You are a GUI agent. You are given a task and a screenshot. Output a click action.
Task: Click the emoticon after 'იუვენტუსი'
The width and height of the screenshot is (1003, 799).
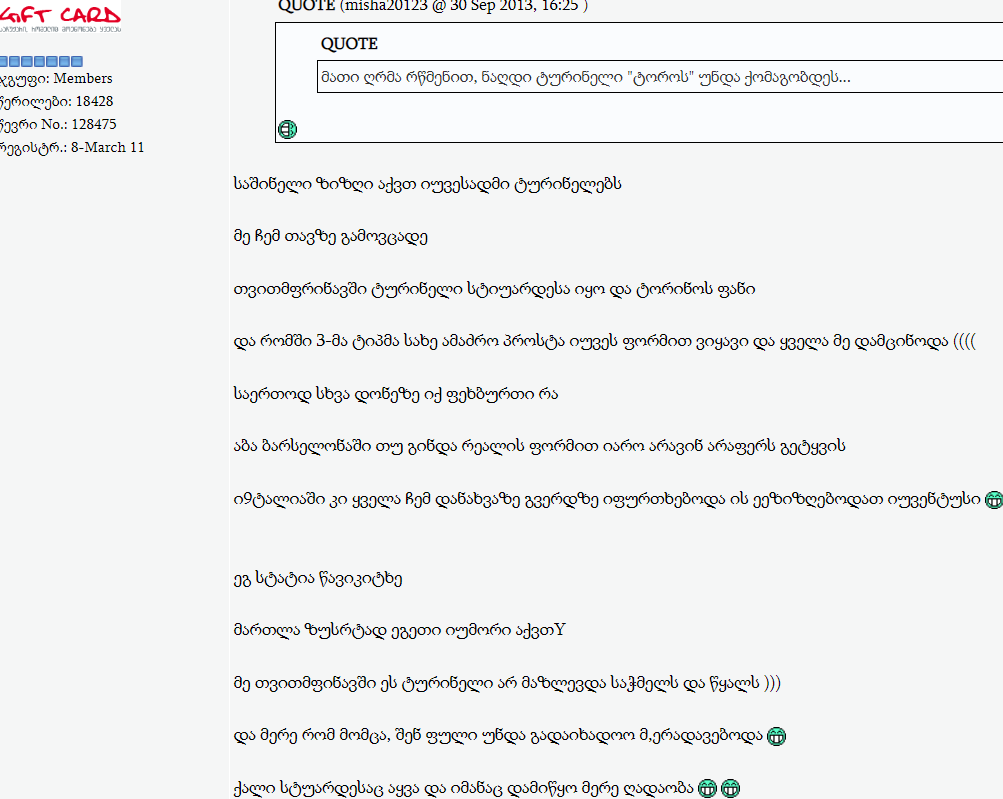coord(993,500)
